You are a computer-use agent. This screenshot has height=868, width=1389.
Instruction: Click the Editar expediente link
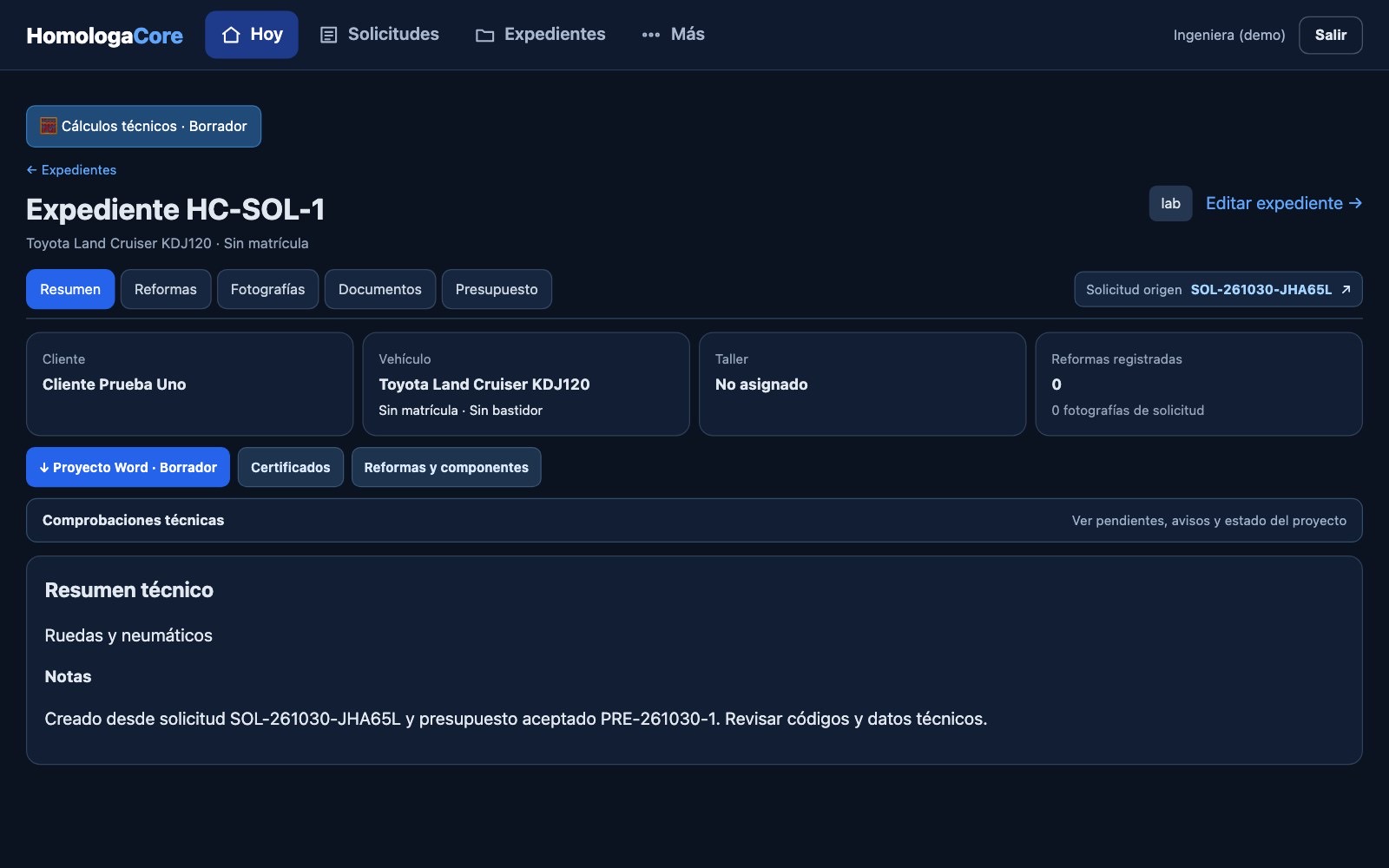tap(1283, 203)
